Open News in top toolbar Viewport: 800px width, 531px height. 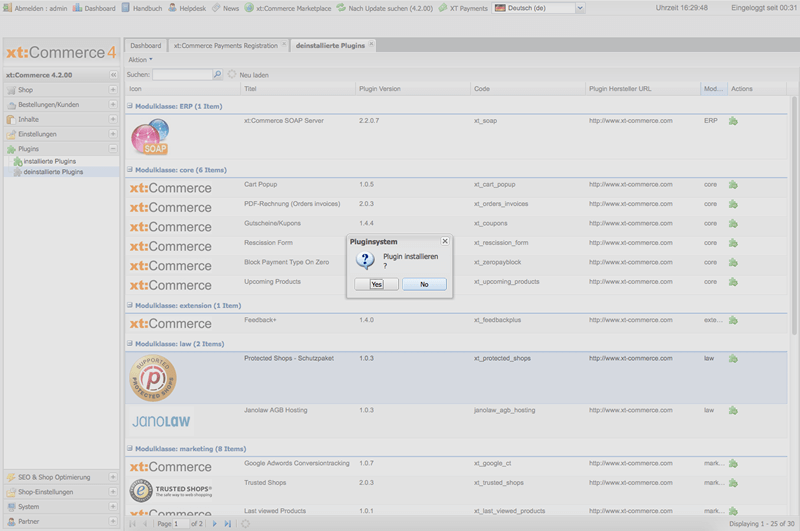pos(226,8)
